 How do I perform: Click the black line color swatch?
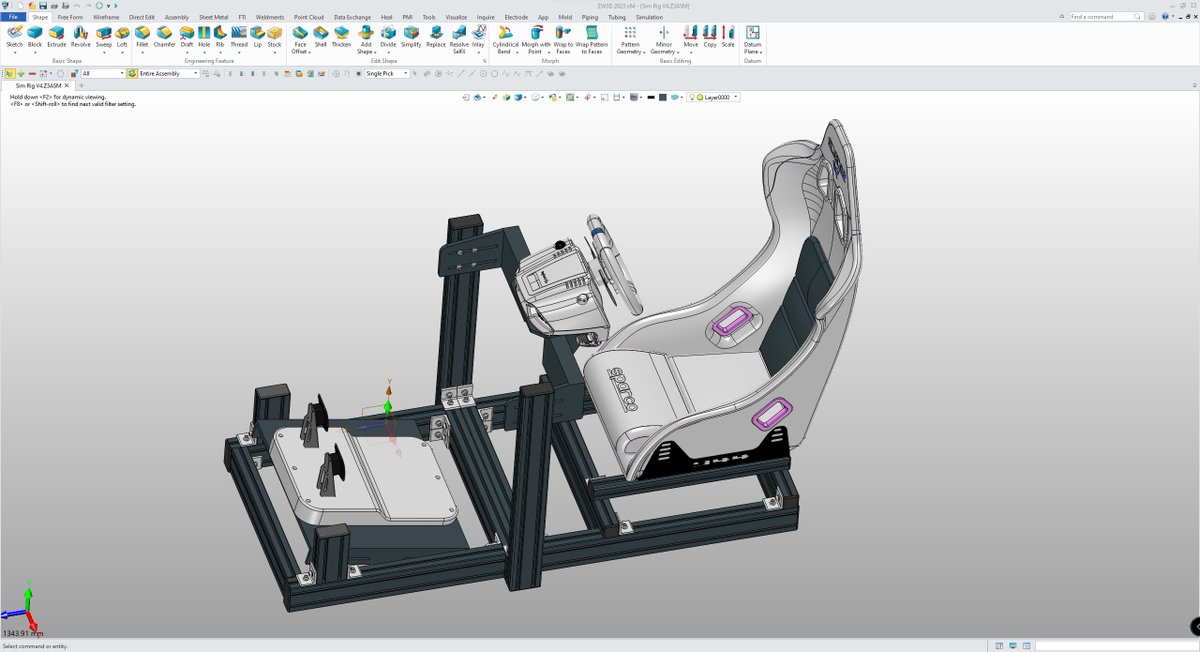point(651,97)
